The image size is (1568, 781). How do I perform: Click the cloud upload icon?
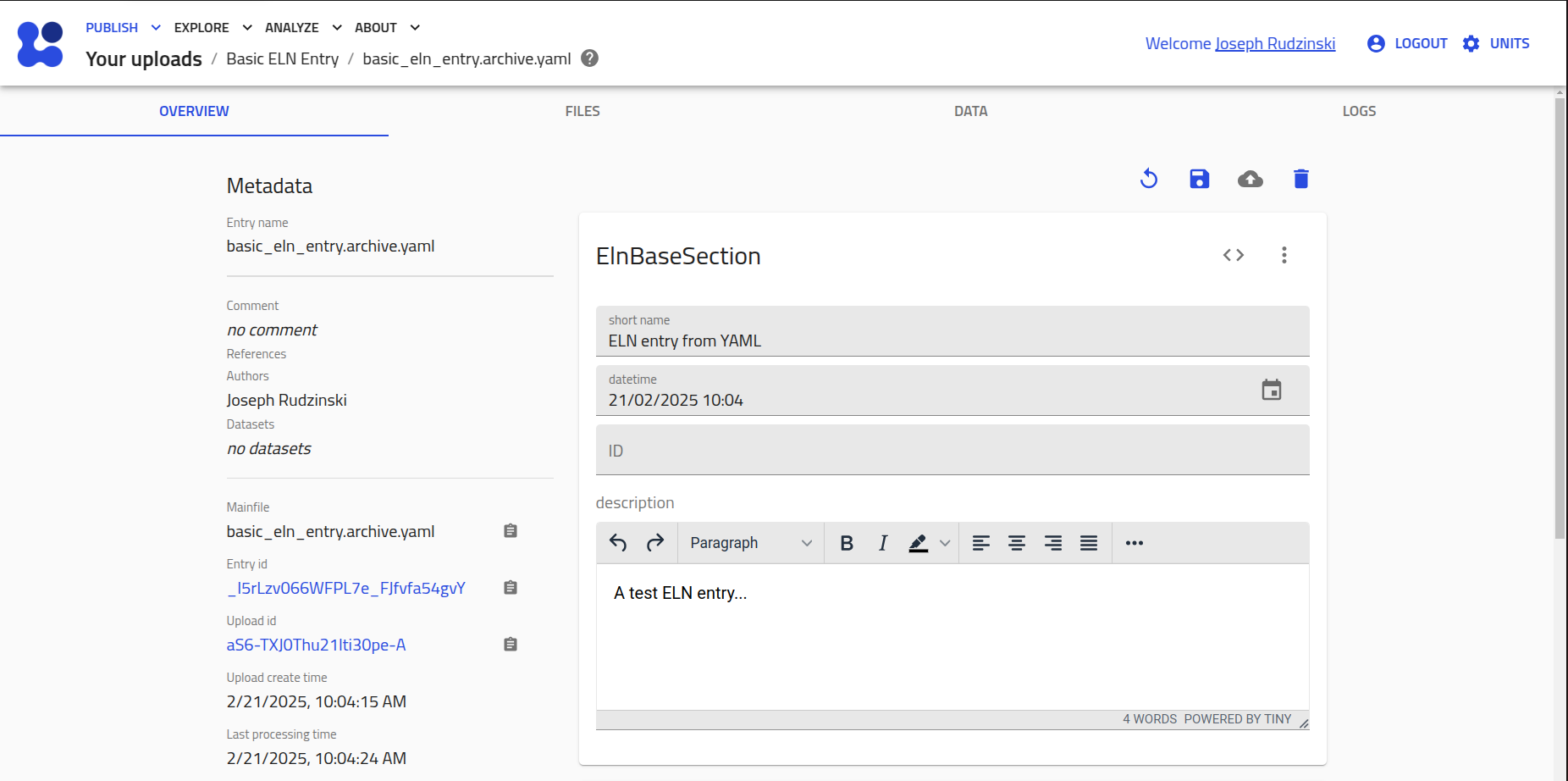coord(1251,179)
